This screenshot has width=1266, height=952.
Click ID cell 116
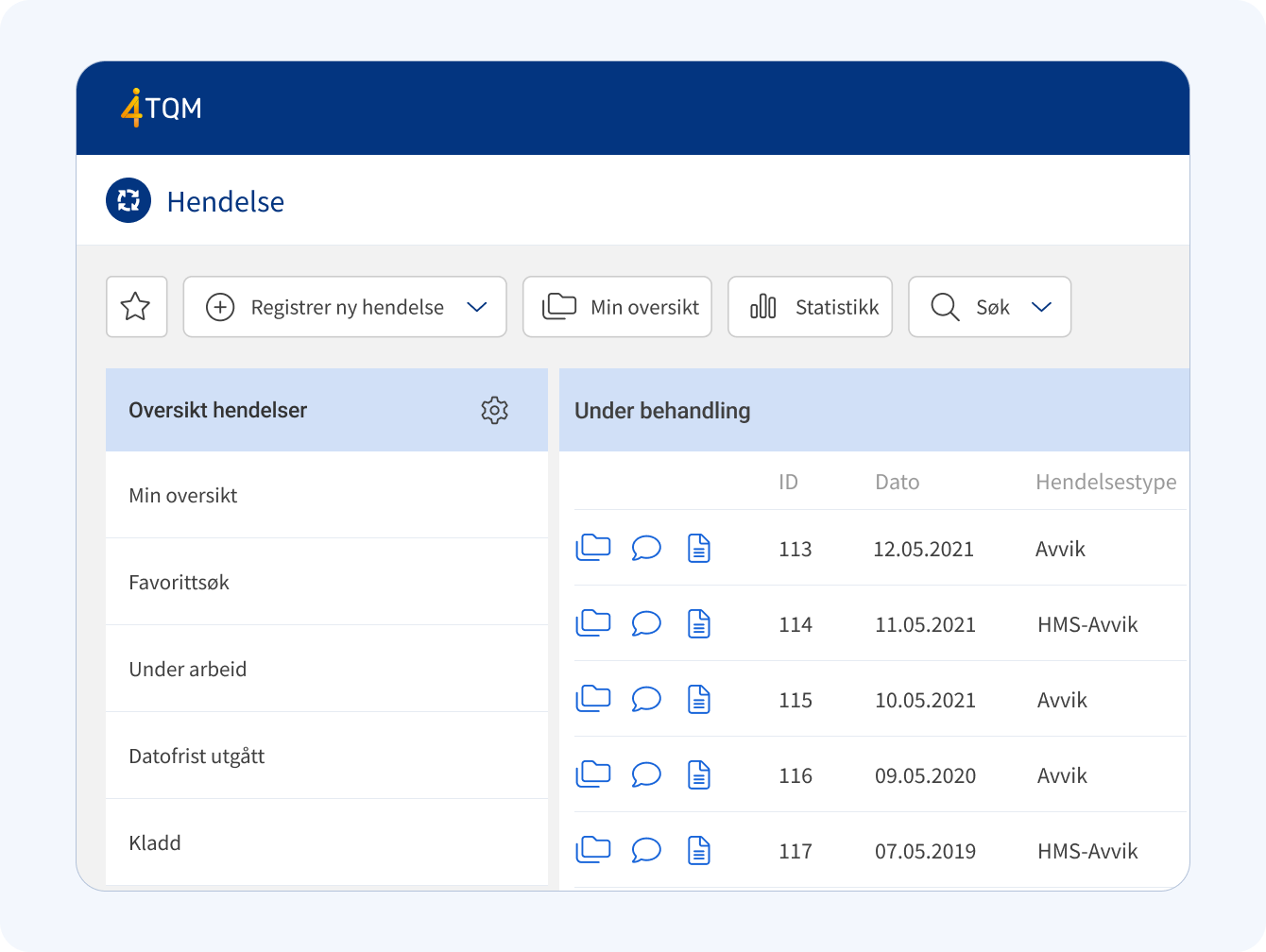pos(796,775)
